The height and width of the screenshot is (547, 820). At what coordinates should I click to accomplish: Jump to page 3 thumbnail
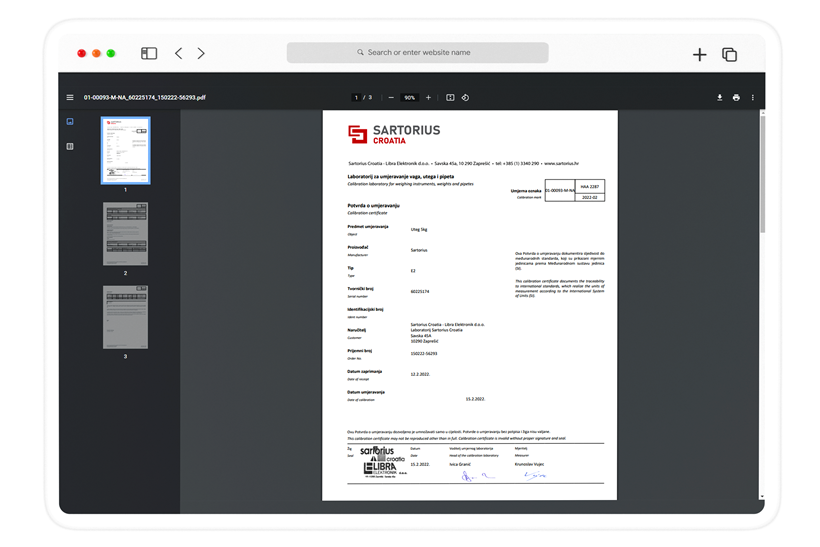tap(125, 317)
